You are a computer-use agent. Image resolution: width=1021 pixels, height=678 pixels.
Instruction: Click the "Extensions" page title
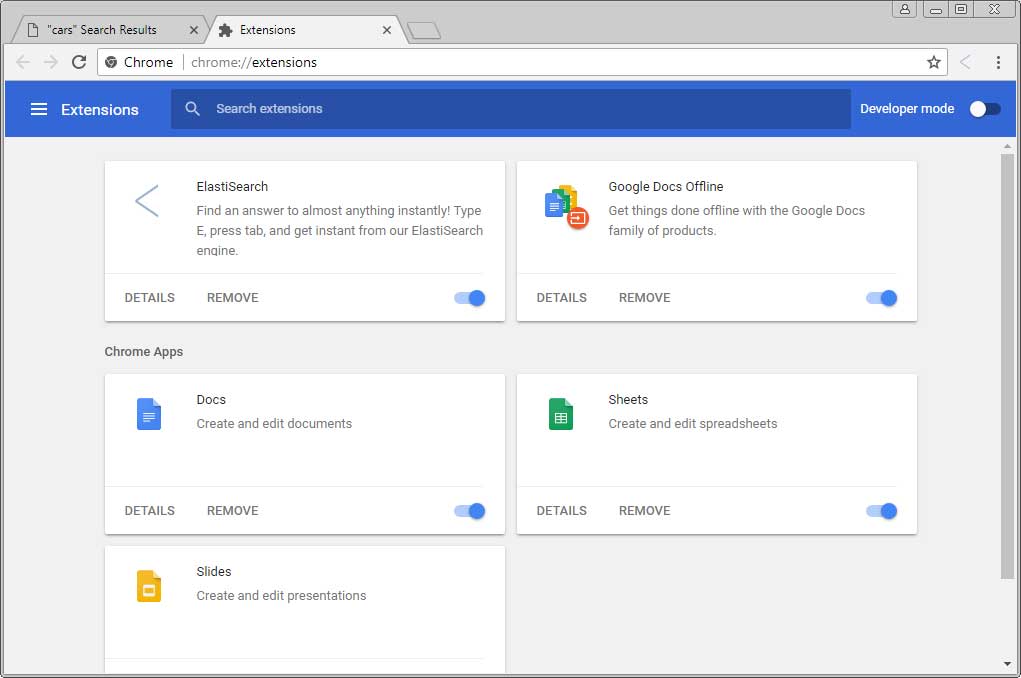tap(100, 109)
